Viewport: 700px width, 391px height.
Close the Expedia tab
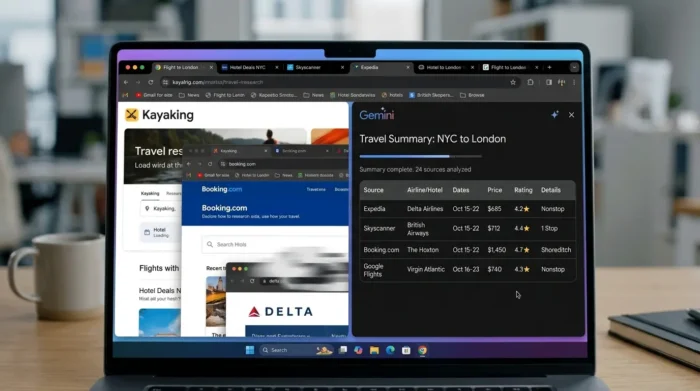(408, 67)
